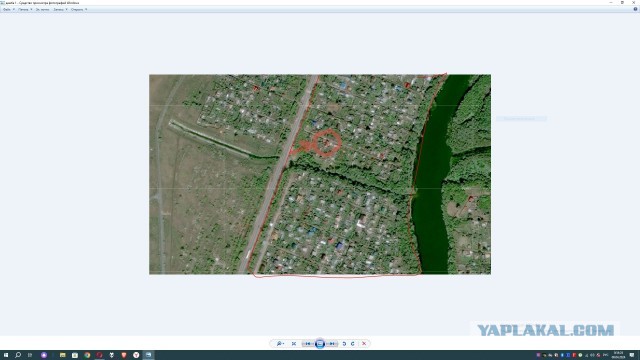This screenshot has height=360, width=640.
Task: Open the Эл. почта menu item
Action: pos(42,9)
